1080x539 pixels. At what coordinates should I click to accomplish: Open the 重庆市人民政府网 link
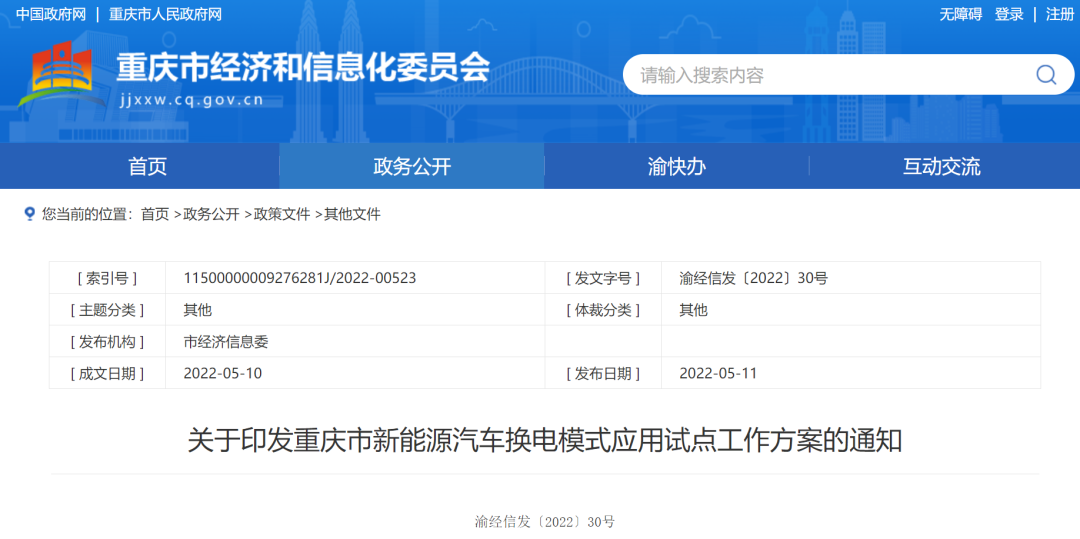coord(165,14)
